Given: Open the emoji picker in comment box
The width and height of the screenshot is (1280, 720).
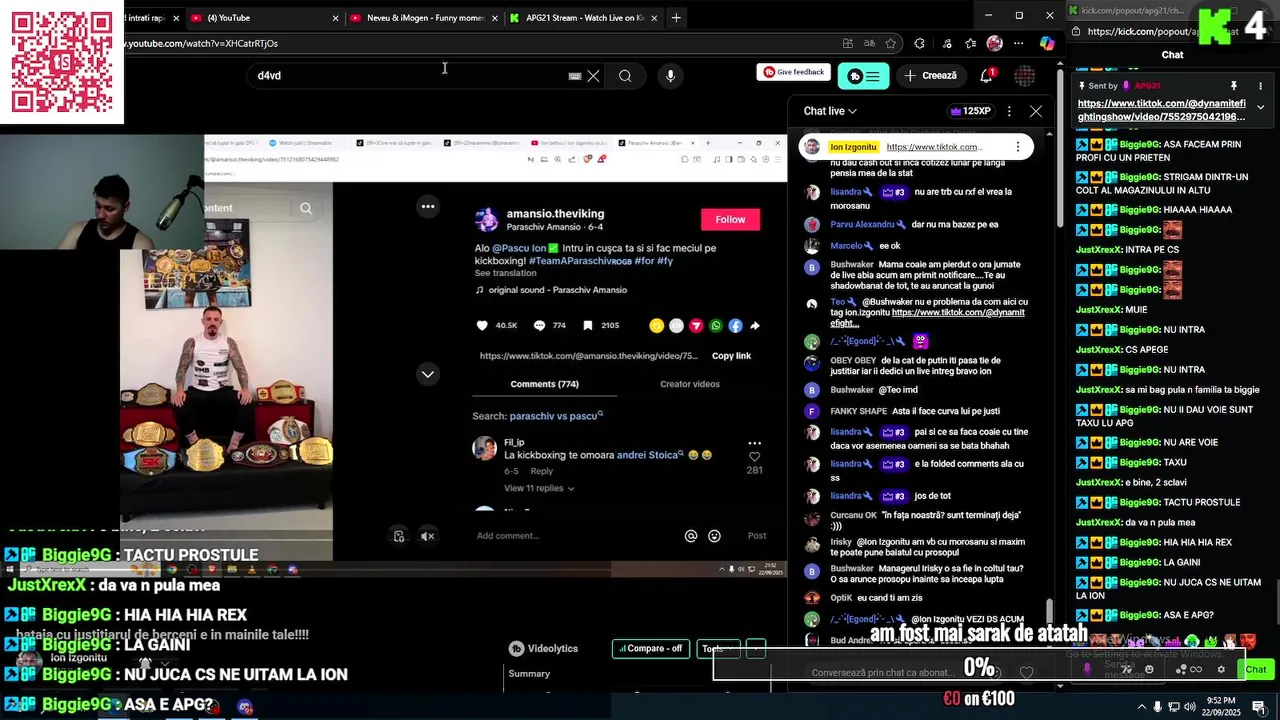Looking at the screenshot, I should click(714, 536).
